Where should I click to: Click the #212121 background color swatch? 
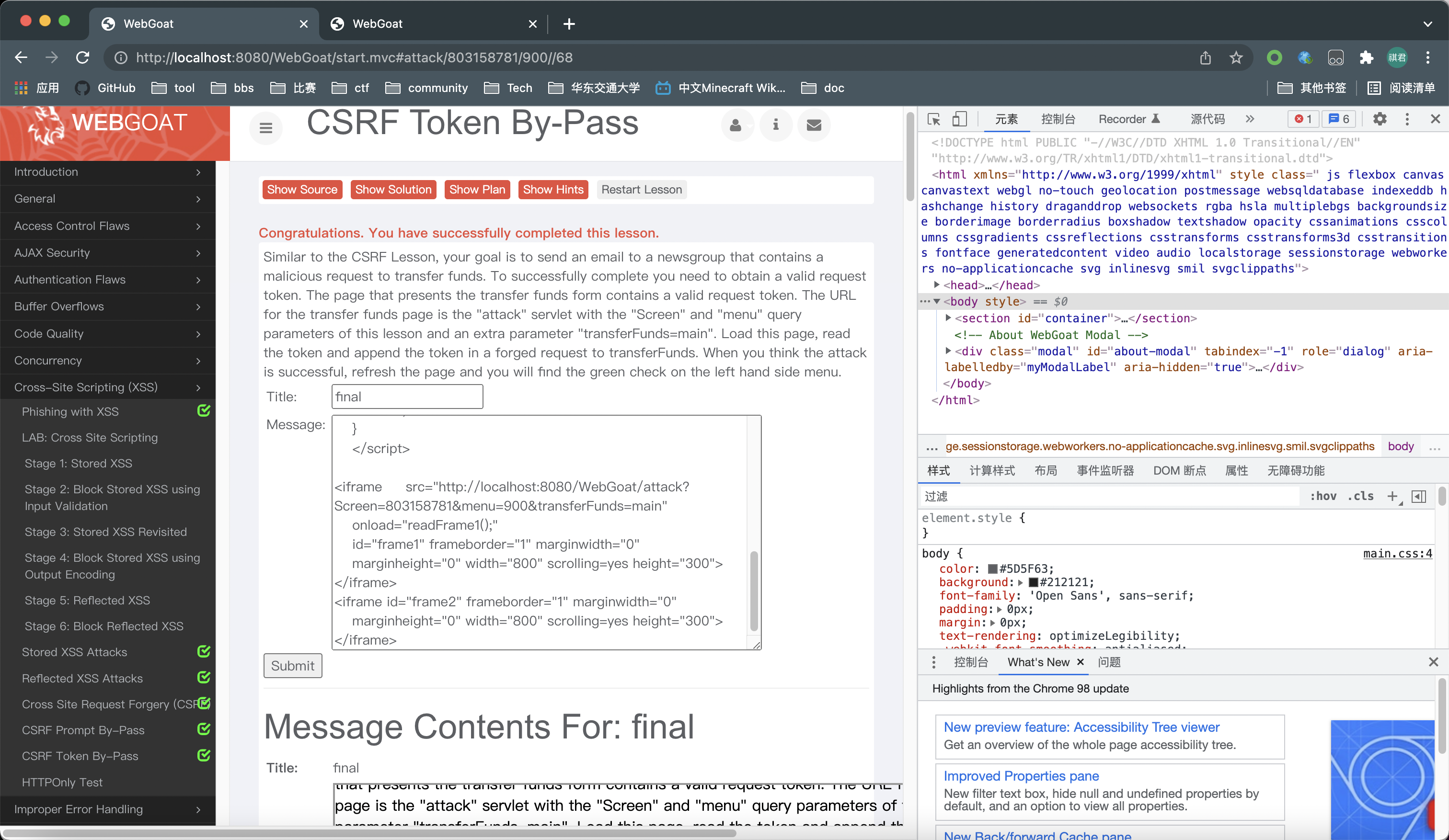pos(1033,583)
